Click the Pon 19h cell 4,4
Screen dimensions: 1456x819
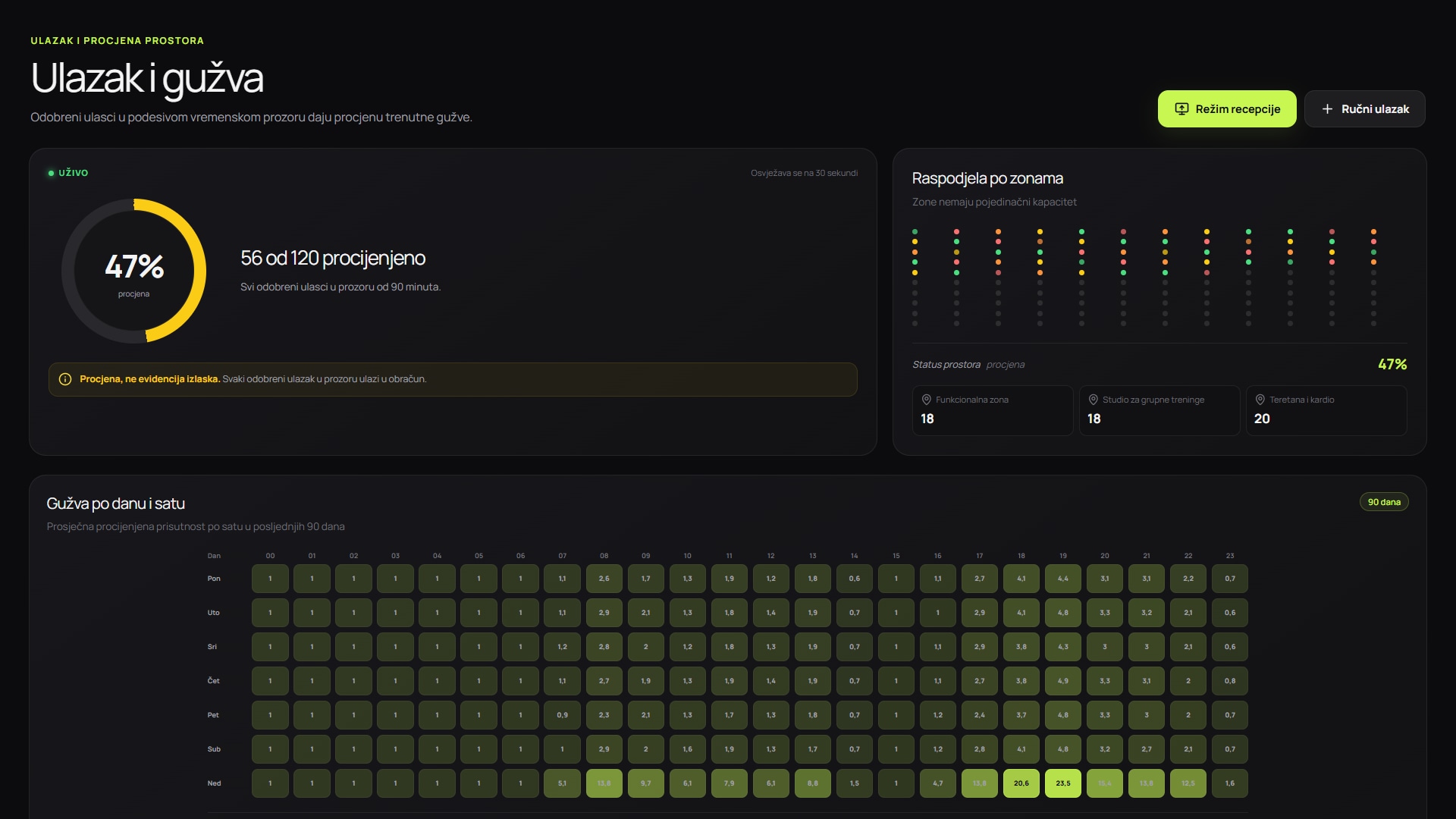[1063, 579]
